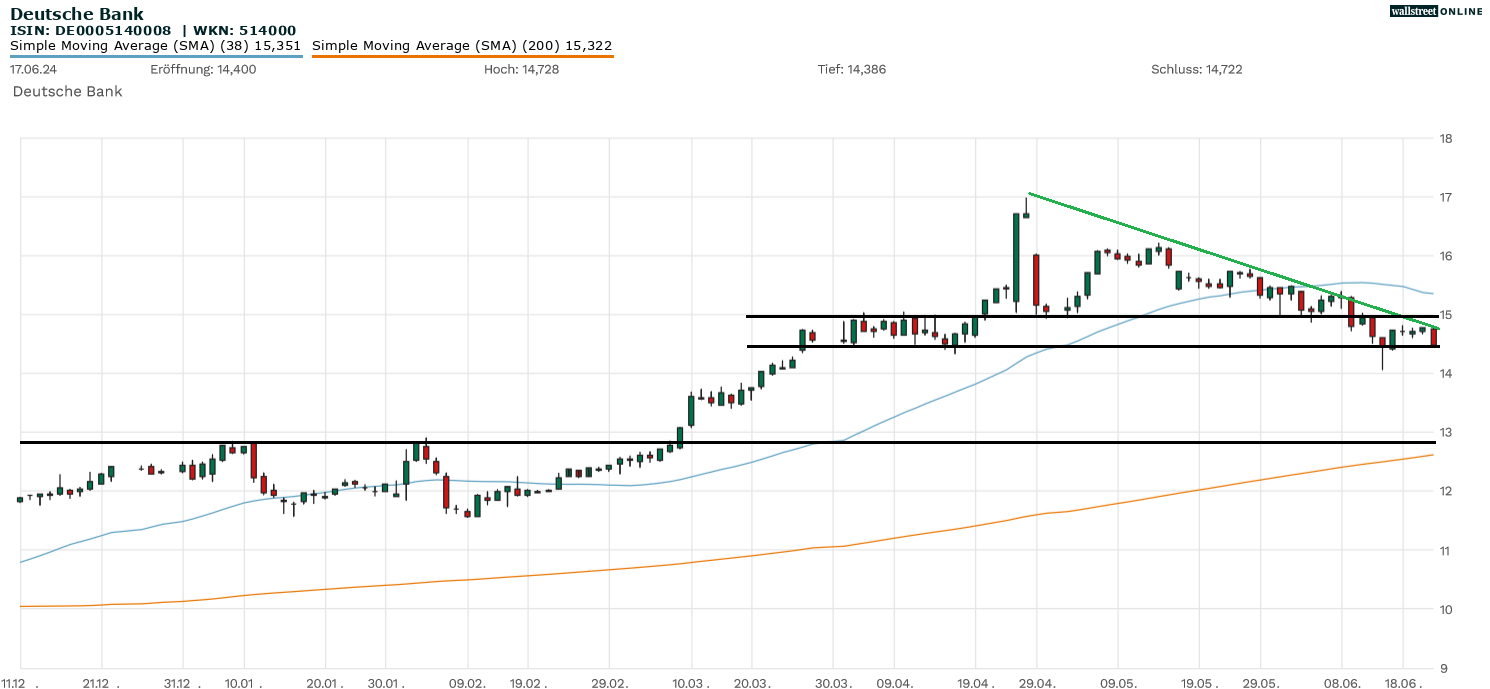1490x689 pixels.
Task: Click the 29.04. date on the x-axis
Action: (x=1036, y=683)
